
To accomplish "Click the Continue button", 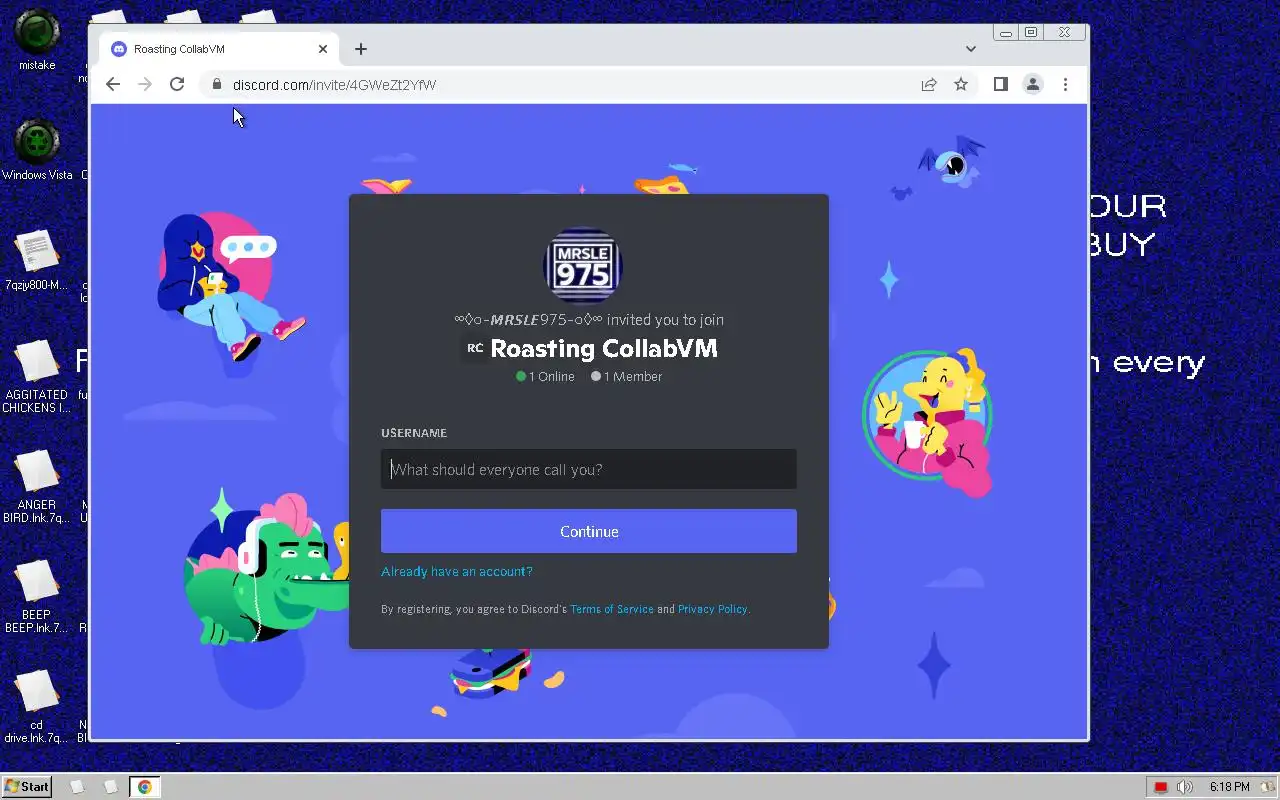I will (x=589, y=531).
